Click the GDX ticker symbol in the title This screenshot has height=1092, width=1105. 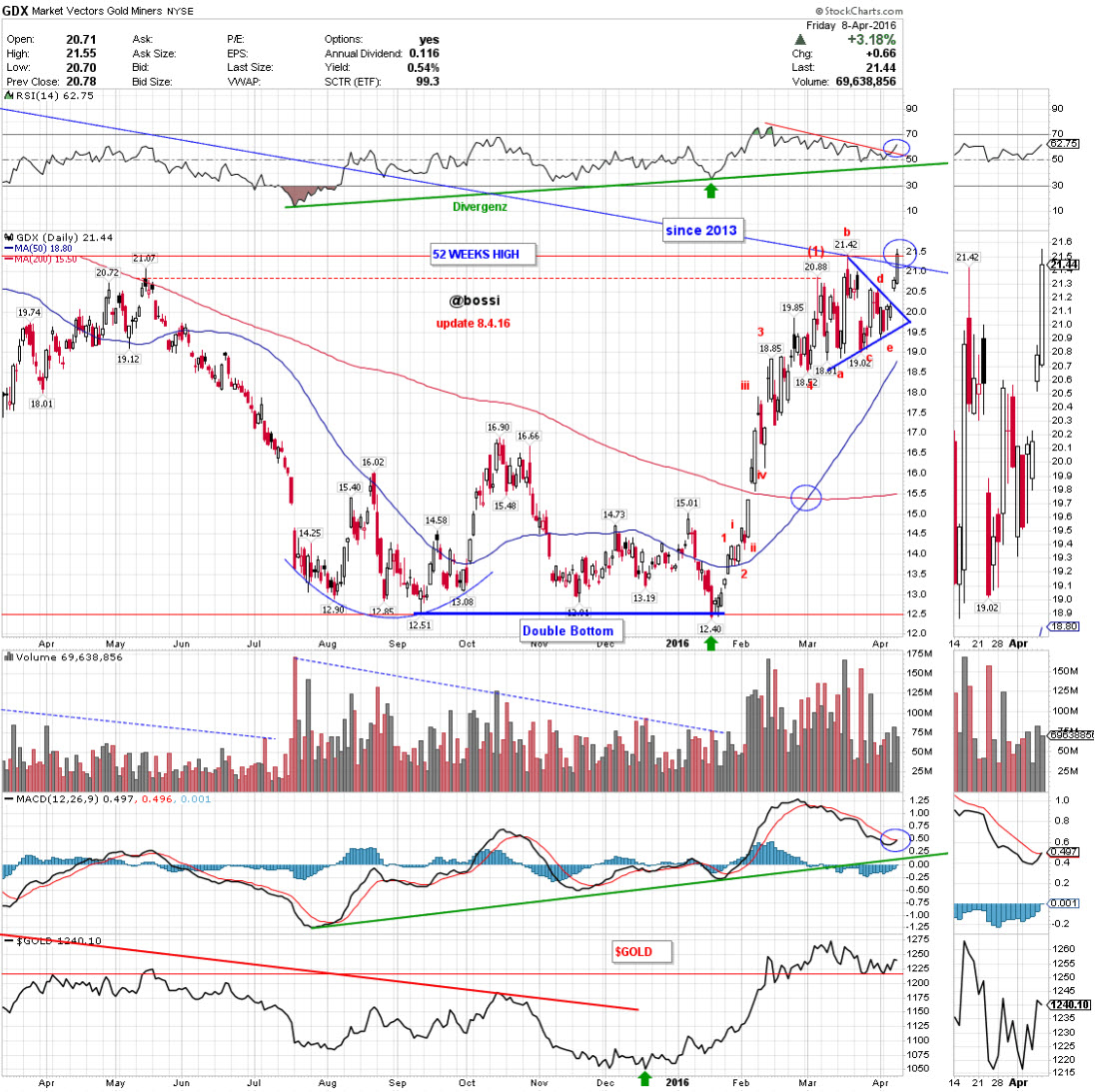(x=15, y=11)
